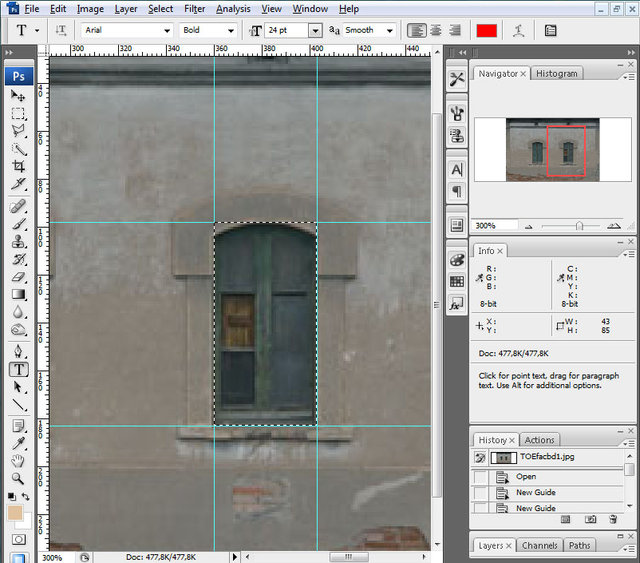
Task: Open the font style Bold dropdown
Action: [229, 31]
